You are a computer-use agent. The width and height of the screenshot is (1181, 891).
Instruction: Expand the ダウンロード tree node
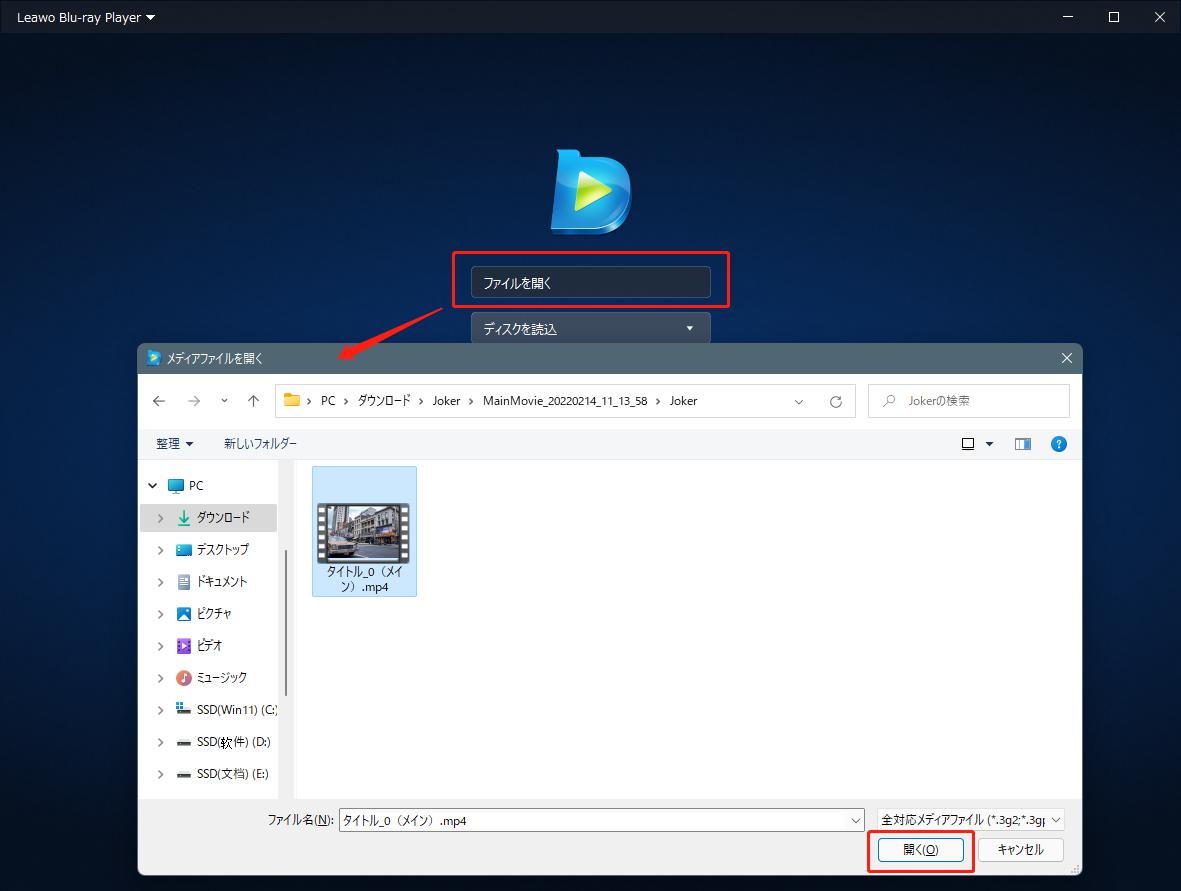160,518
